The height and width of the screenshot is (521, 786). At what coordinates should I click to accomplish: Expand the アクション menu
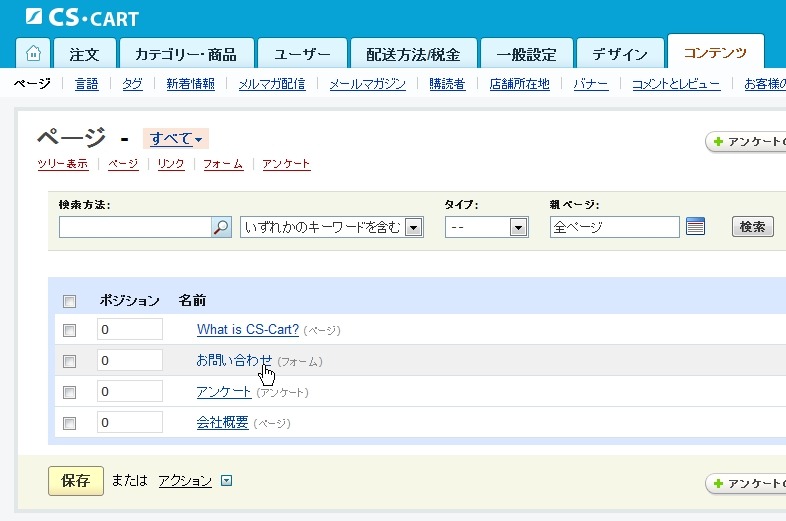pyautogui.click(x=185, y=480)
